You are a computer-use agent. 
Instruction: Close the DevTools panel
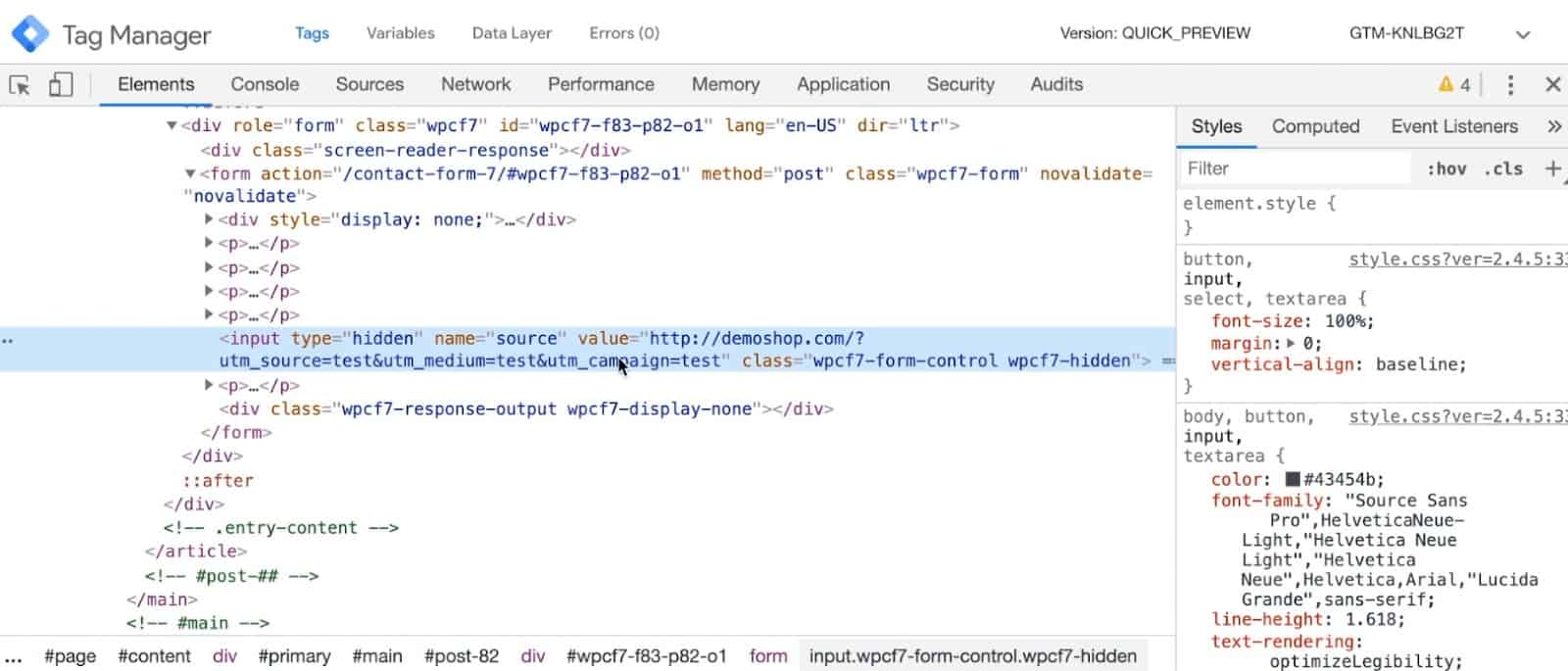[1552, 85]
